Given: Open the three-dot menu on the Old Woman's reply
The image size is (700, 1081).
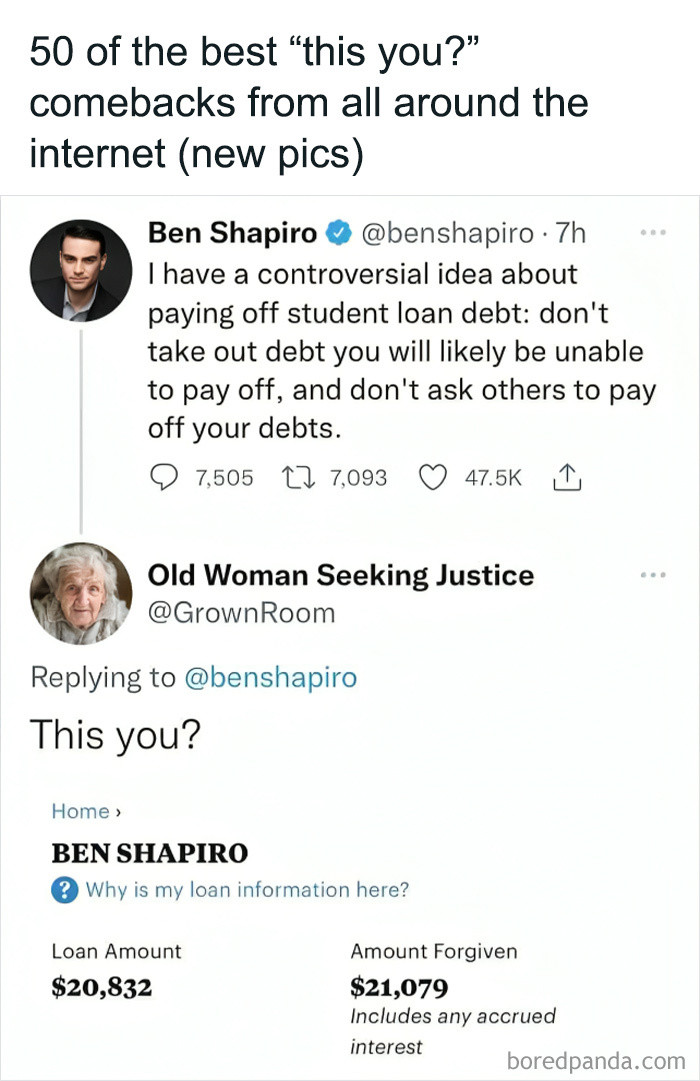Looking at the screenshot, I should point(652,575).
